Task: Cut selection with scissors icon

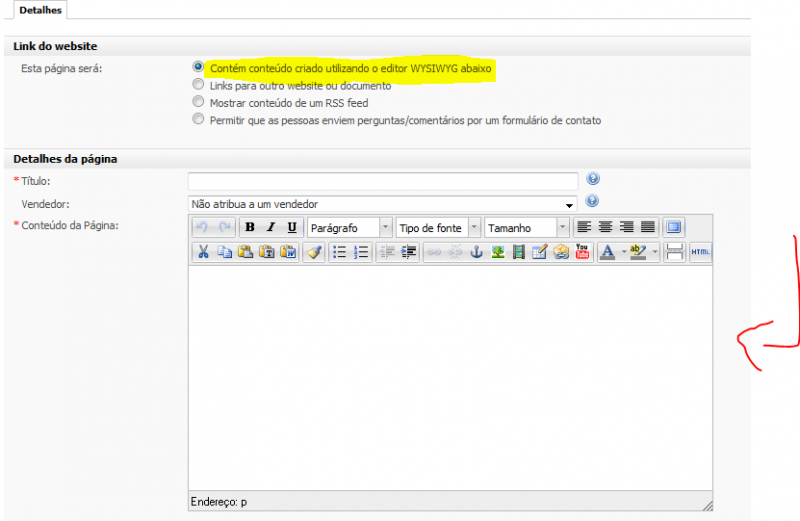Action: (x=203, y=252)
